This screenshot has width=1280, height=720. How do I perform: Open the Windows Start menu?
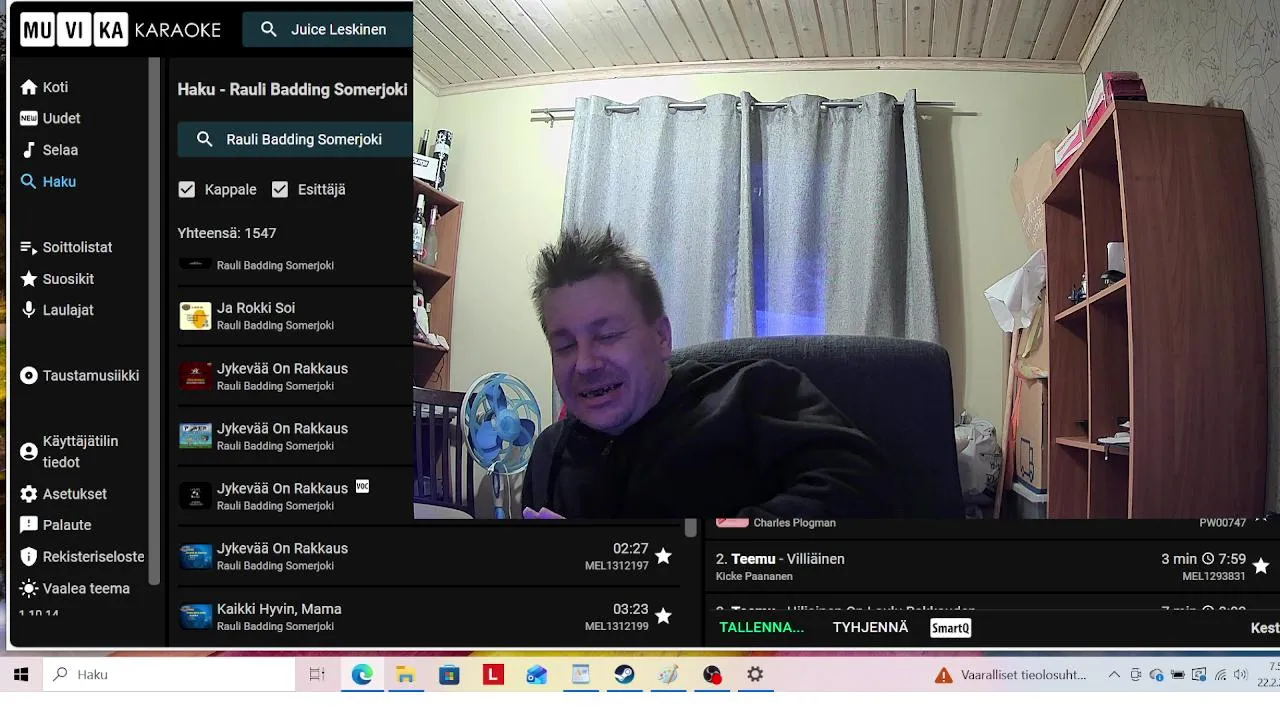pos(21,675)
